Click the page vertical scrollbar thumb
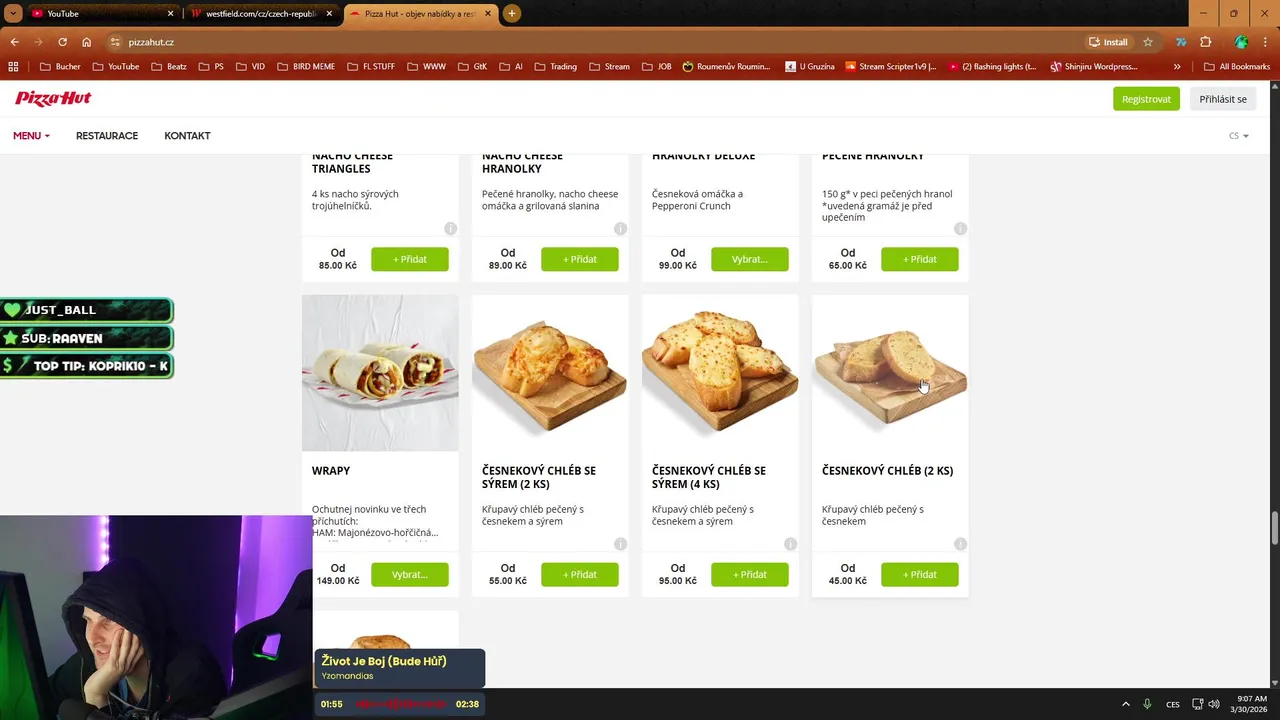 click(1274, 528)
